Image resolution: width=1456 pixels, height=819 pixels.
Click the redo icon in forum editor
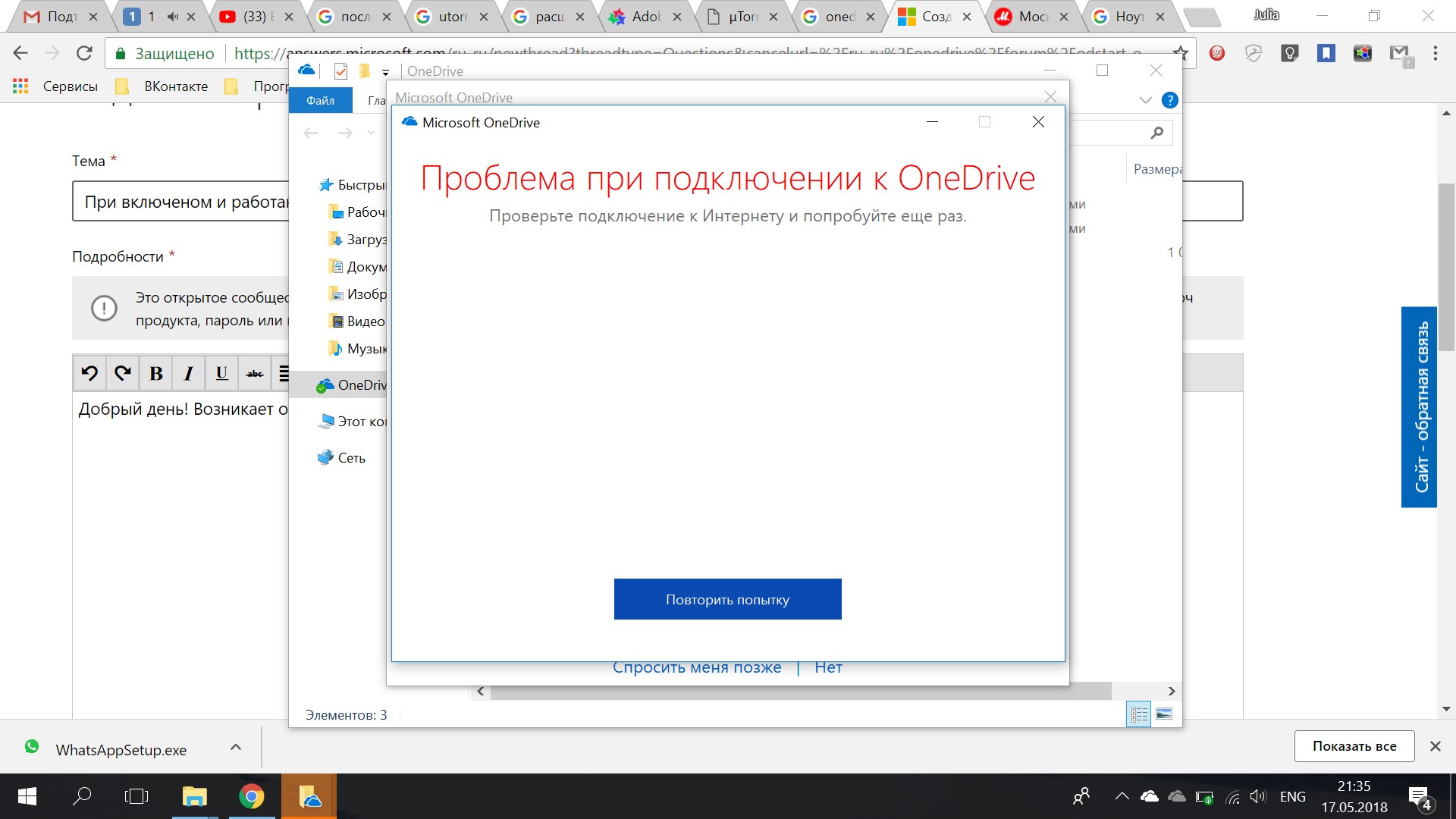123,373
